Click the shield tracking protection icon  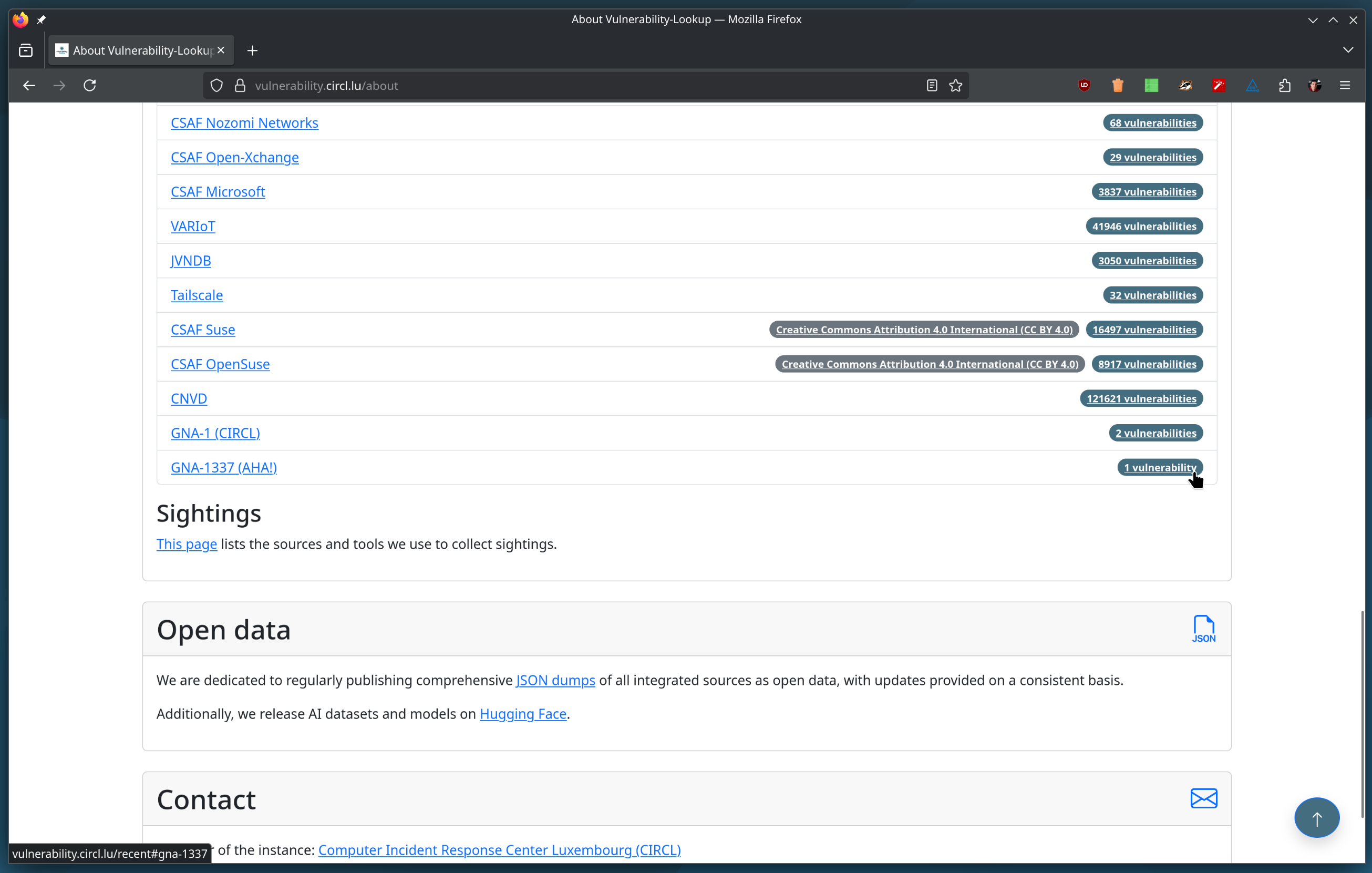click(216, 86)
